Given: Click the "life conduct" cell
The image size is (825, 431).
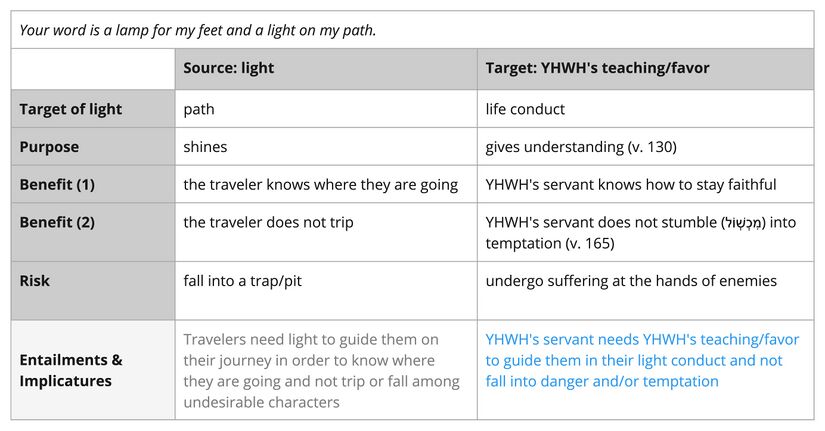Looking at the screenshot, I should tap(525, 109).
